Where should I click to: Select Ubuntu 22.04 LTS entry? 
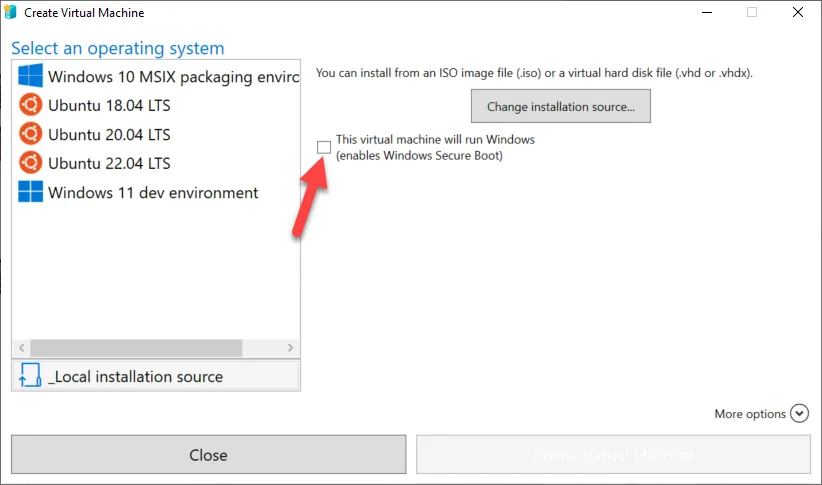click(156, 164)
